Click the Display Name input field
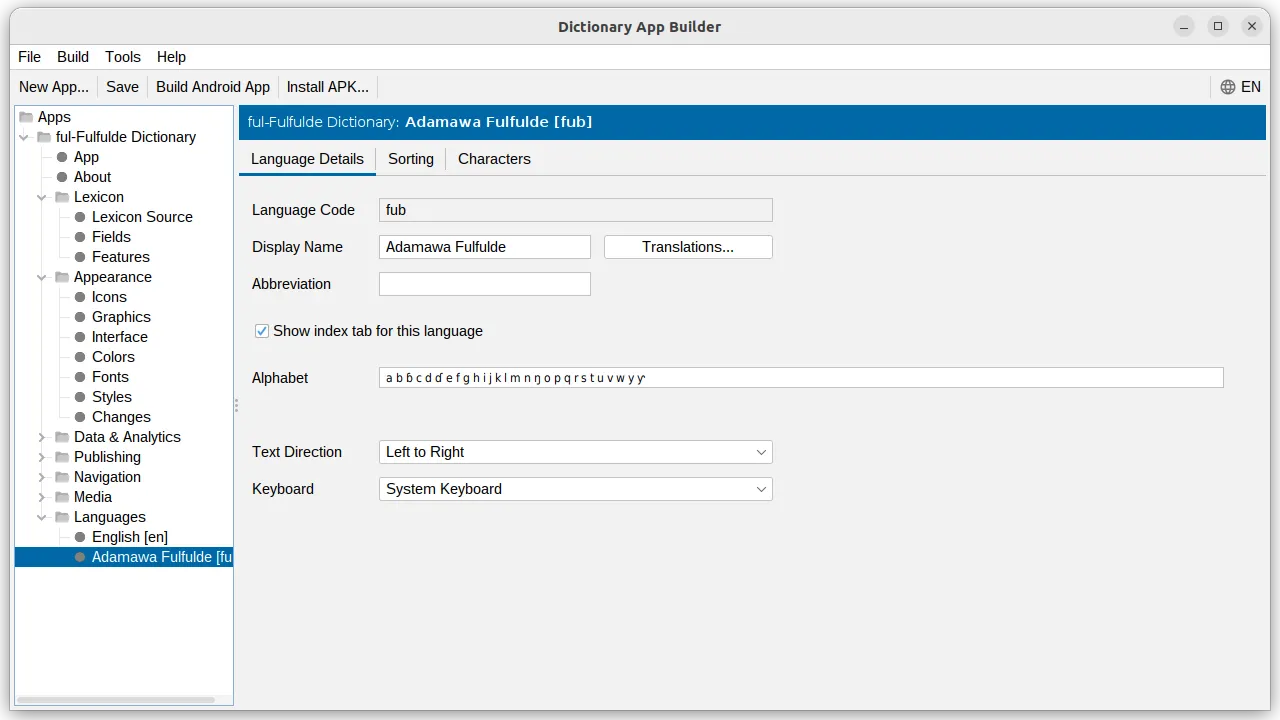Image resolution: width=1280 pixels, height=720 pixels. point(485,247)
